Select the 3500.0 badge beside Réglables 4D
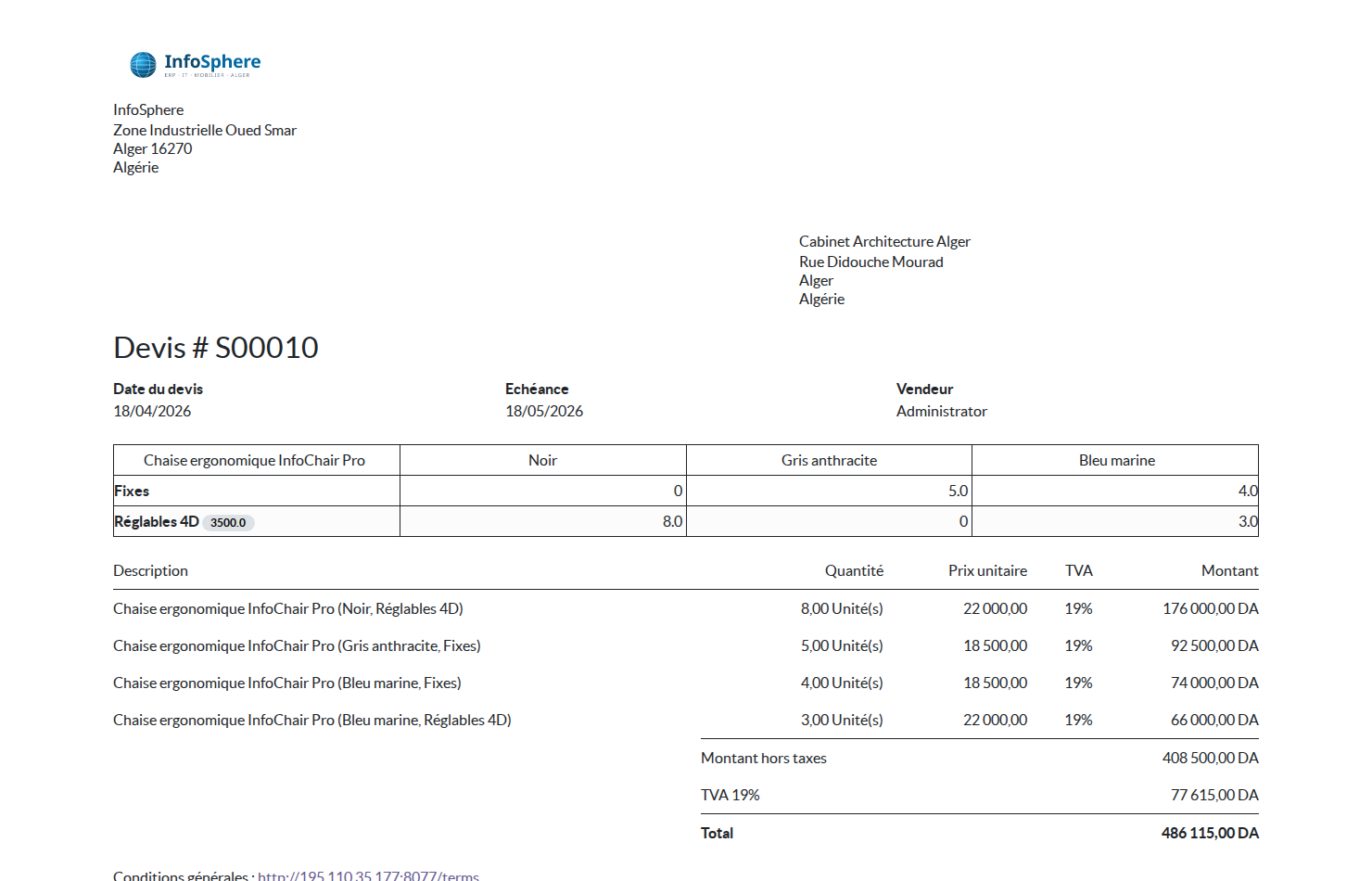 click(x=228, y=523)
